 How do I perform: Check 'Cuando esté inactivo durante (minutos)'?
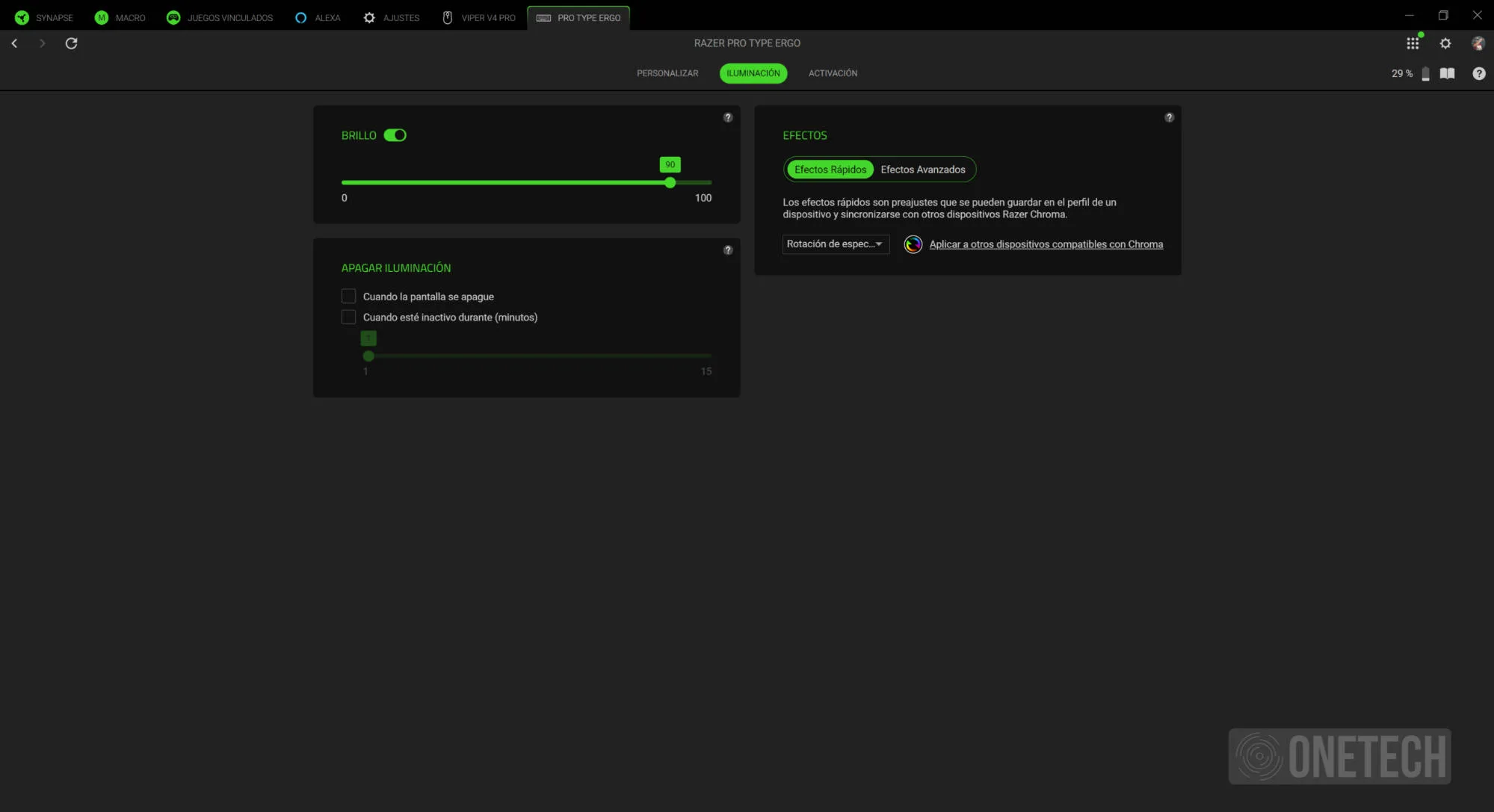pyautogui.click(x=348, y=317)
